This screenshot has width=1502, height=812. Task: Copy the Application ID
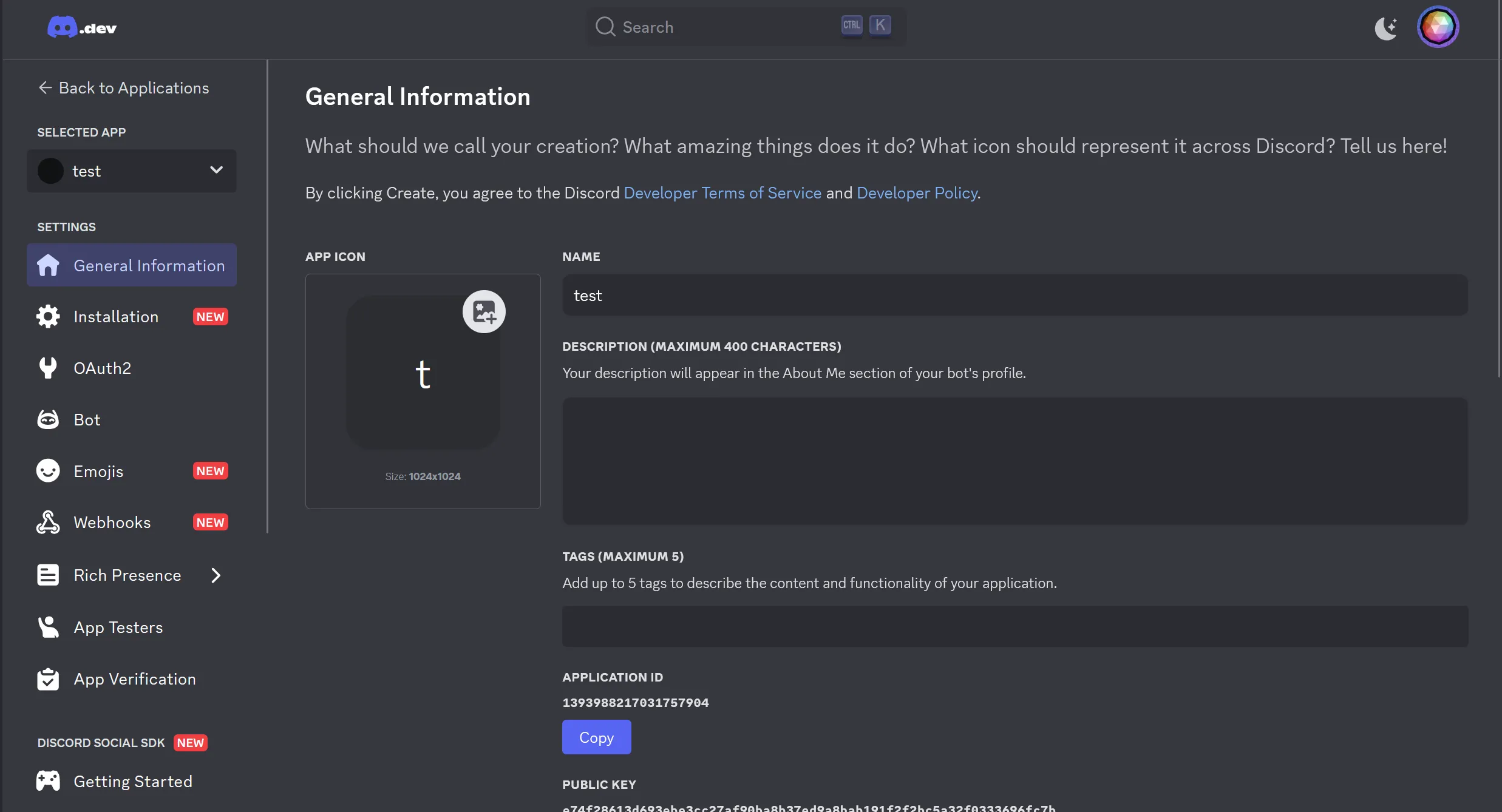pyautogui.click(x=596, y=737)
